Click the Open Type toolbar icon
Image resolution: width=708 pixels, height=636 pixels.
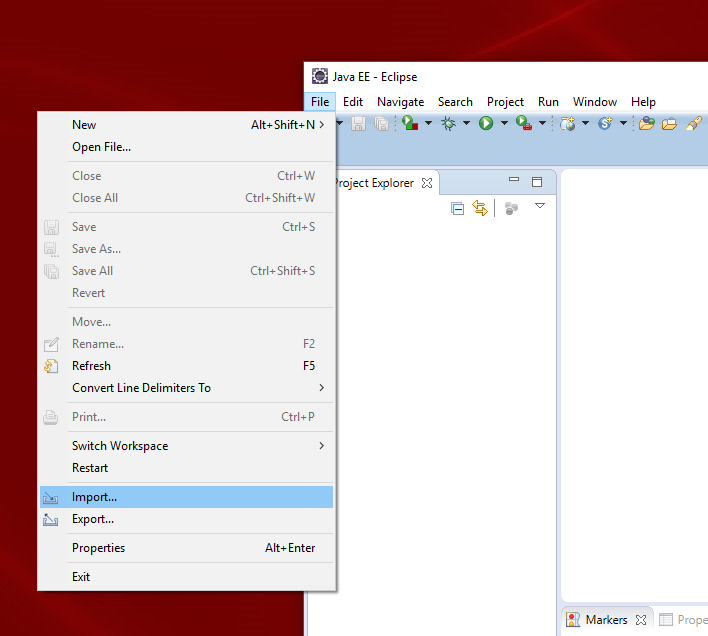(646, 124)
